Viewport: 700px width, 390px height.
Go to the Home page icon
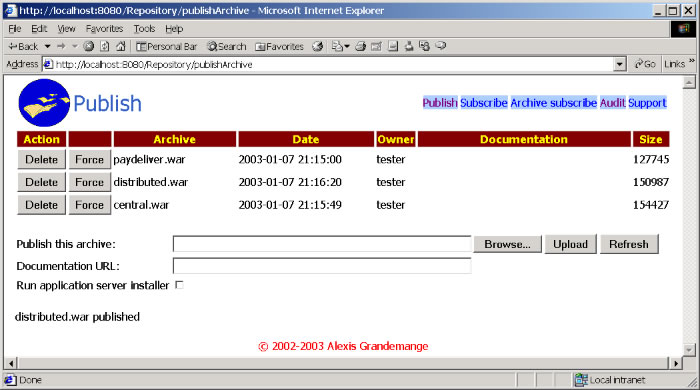(121, 46)
